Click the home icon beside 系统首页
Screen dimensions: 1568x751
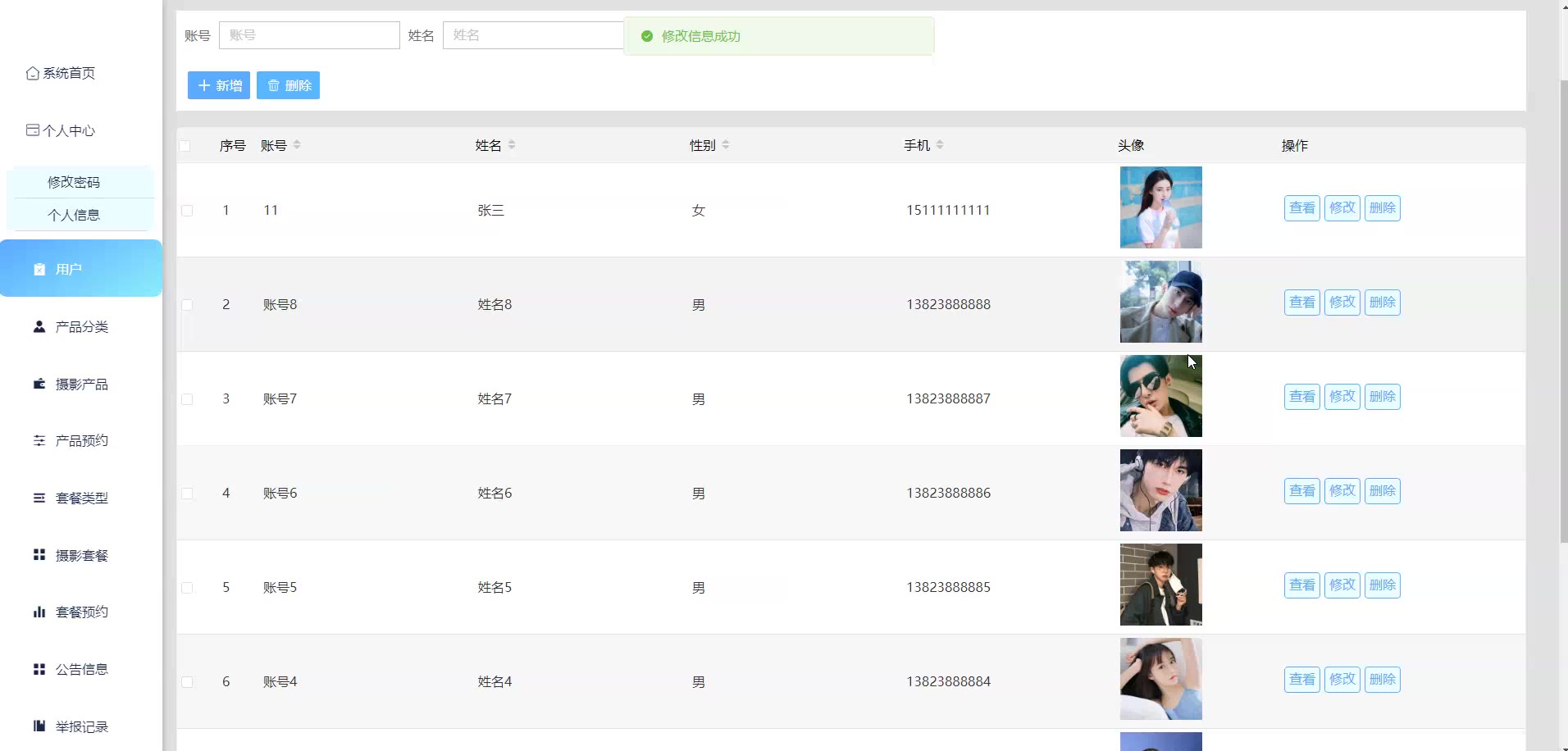33,74
